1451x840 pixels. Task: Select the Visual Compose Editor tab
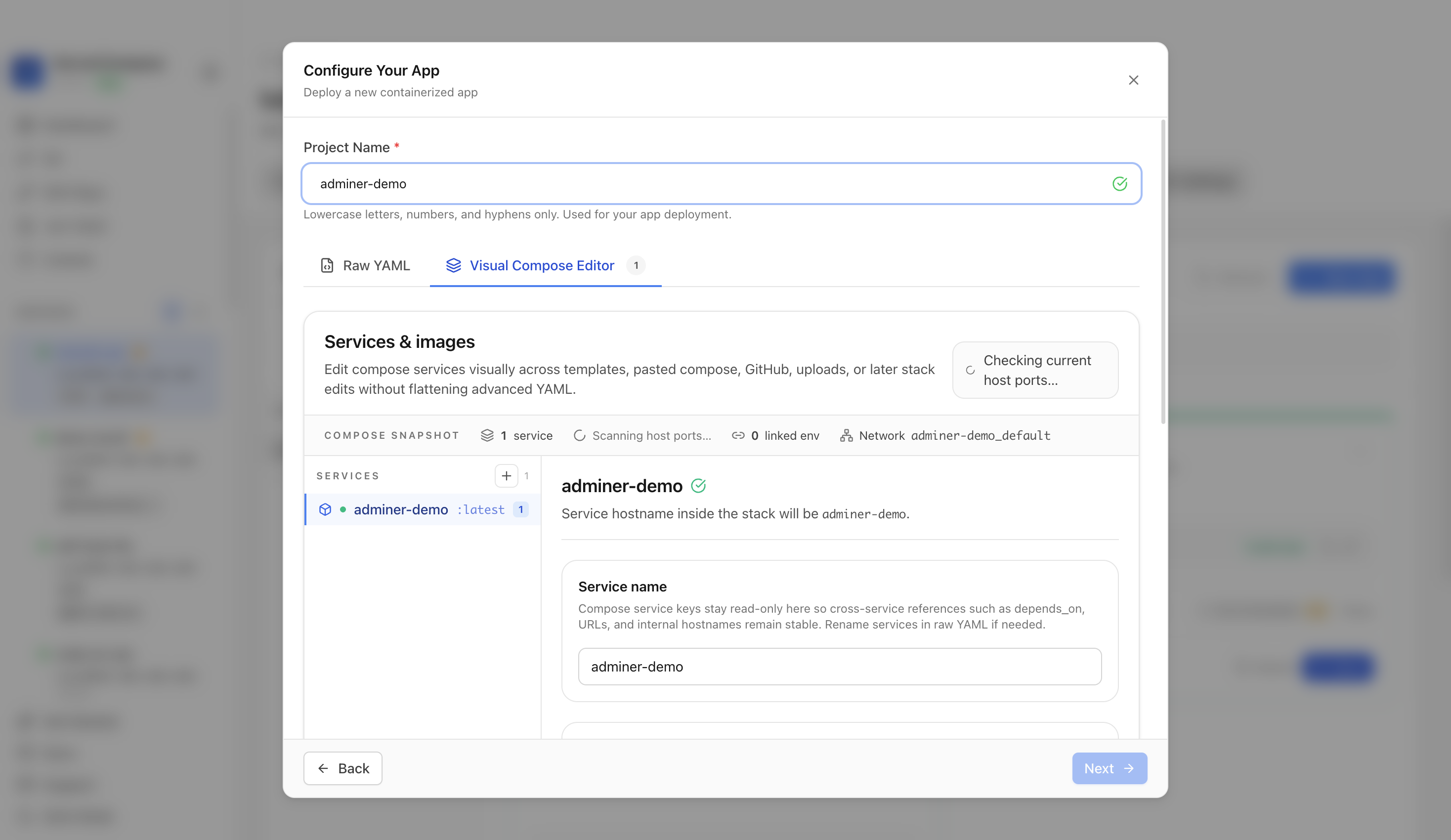click(x=545, y=265)
